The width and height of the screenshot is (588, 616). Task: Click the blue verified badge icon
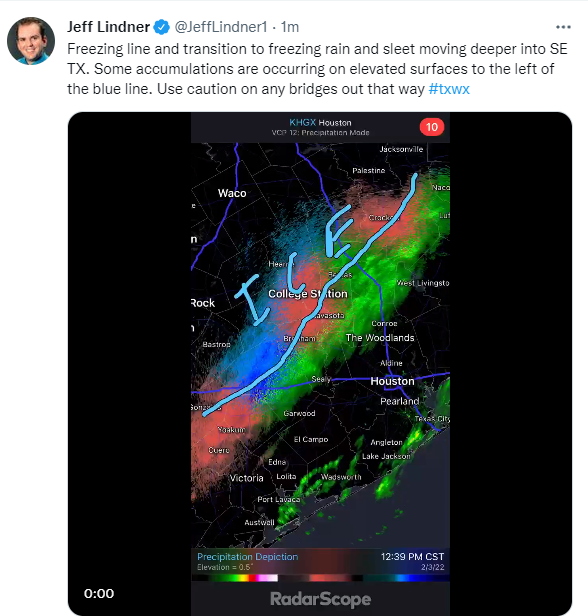(161, 27)
